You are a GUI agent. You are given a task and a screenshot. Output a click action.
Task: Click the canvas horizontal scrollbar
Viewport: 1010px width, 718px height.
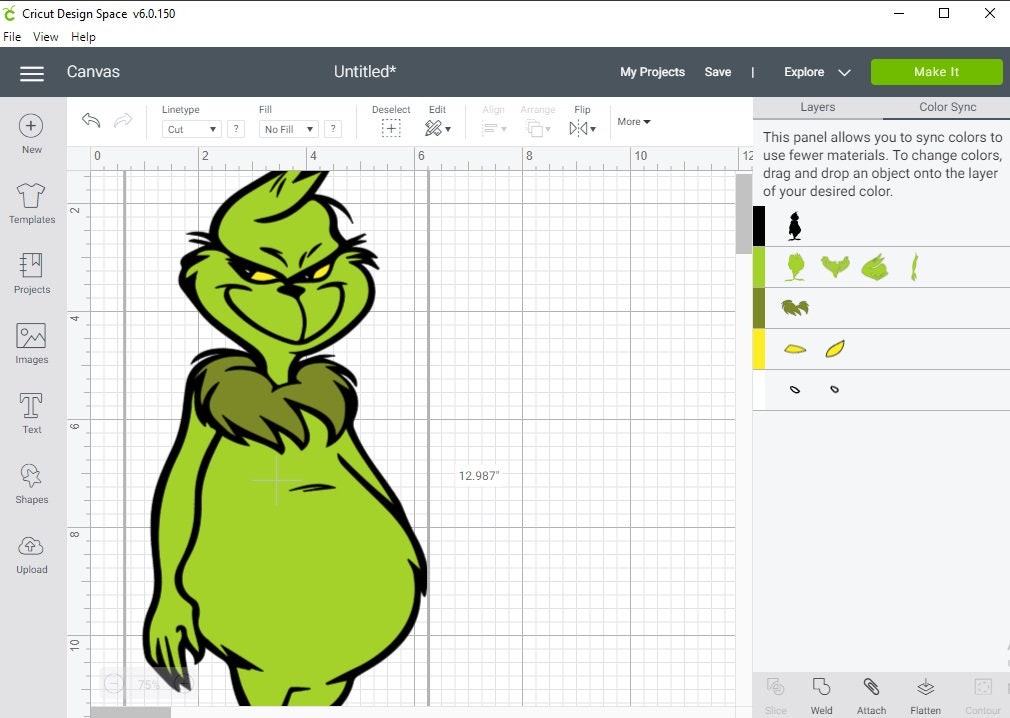click(x=131, y=712)
